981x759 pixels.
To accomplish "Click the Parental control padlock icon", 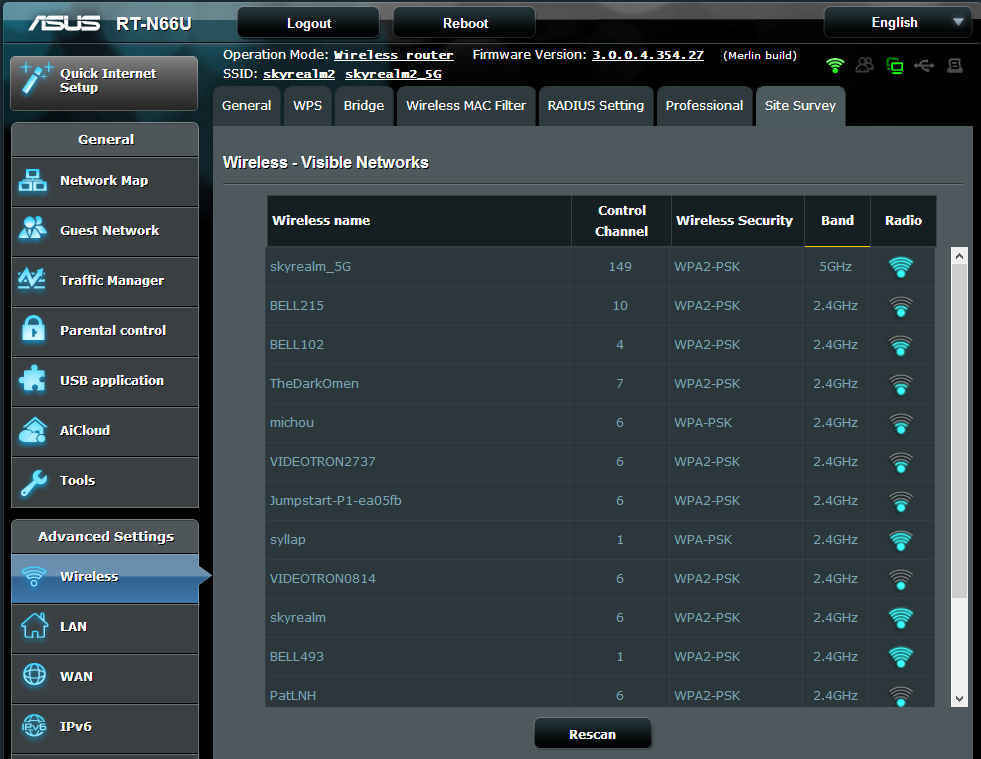I will pyautogui.click(x=33, y=329).
